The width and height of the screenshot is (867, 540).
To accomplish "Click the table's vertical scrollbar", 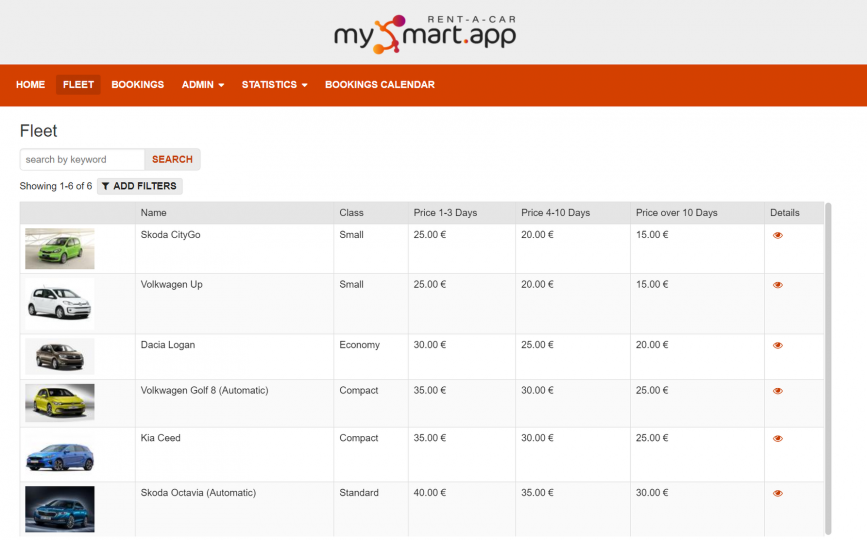I will coord(828,369).
